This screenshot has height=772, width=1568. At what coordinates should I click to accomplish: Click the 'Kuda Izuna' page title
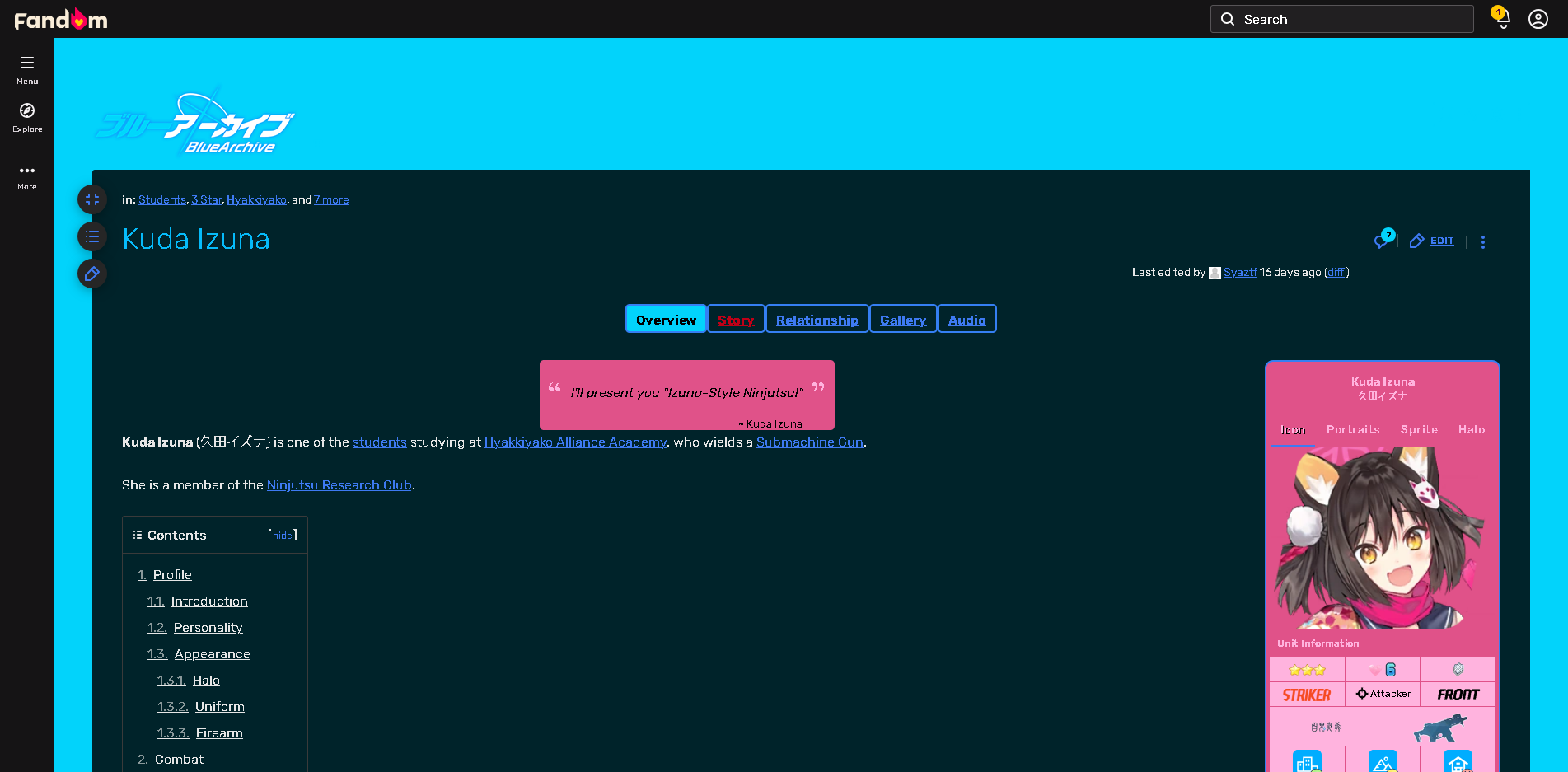[x=196, y=239]
